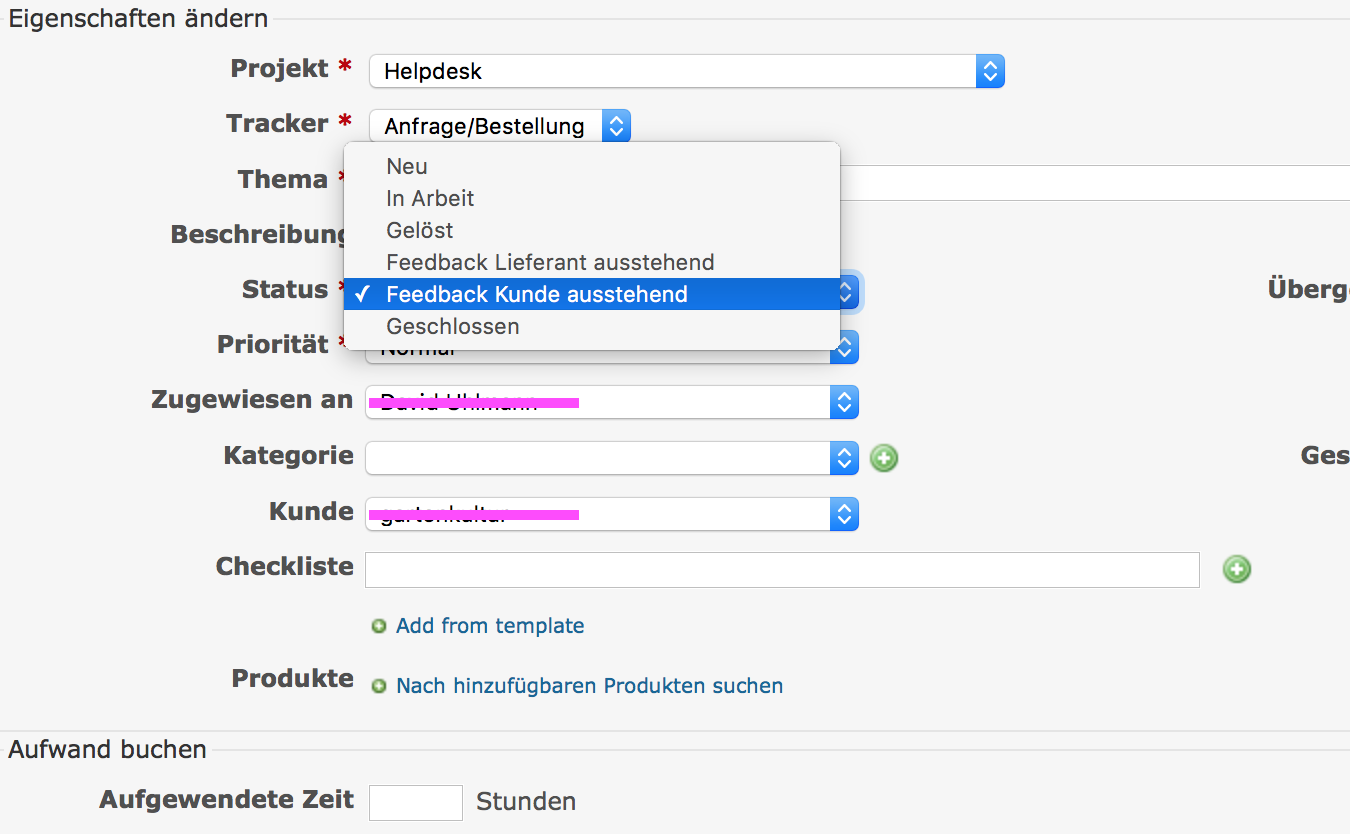
Task: Click the Aufgewendete Zeit hours field
Action: tap(416, 802)
